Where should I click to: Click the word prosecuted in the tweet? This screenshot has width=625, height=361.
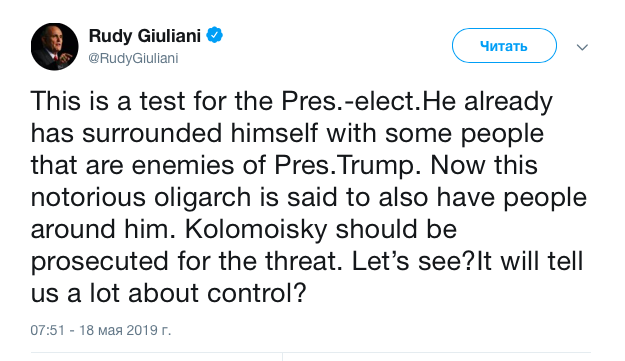[x=100, y=262]
